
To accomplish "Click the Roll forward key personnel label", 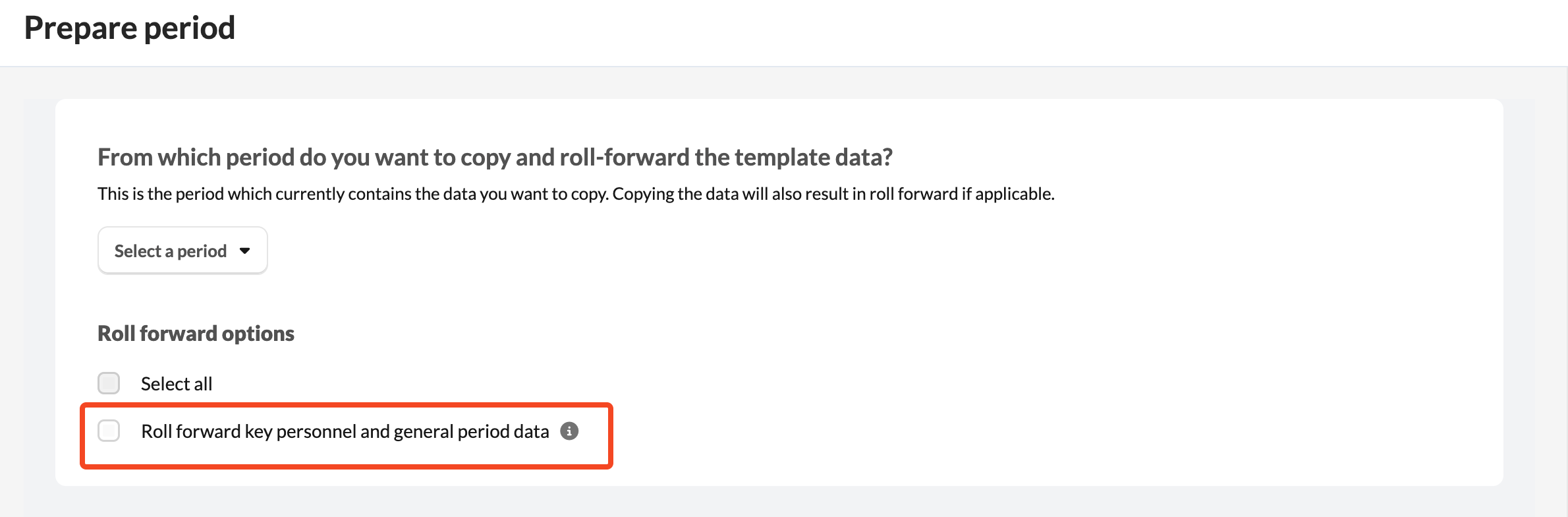I will [345, 431].
